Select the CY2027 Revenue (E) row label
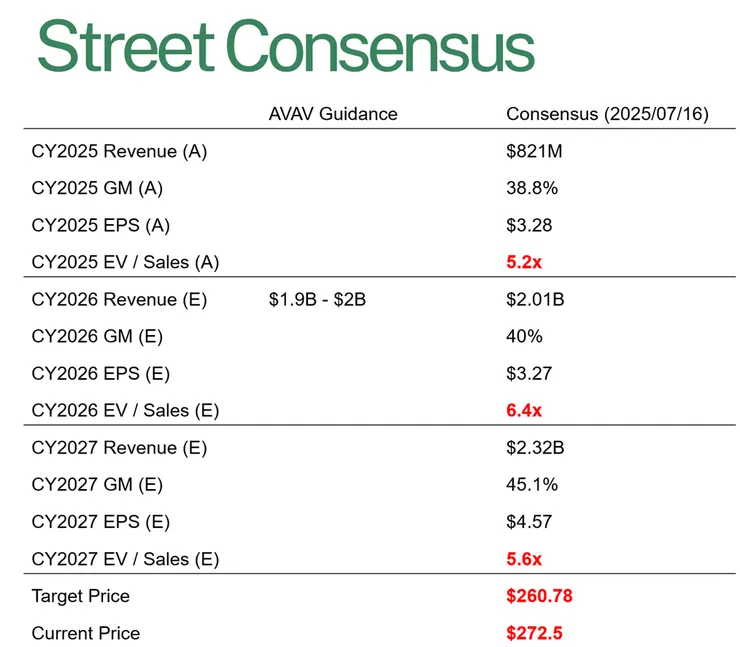Screen dimensions: 740x647 [x=119, y=448]
